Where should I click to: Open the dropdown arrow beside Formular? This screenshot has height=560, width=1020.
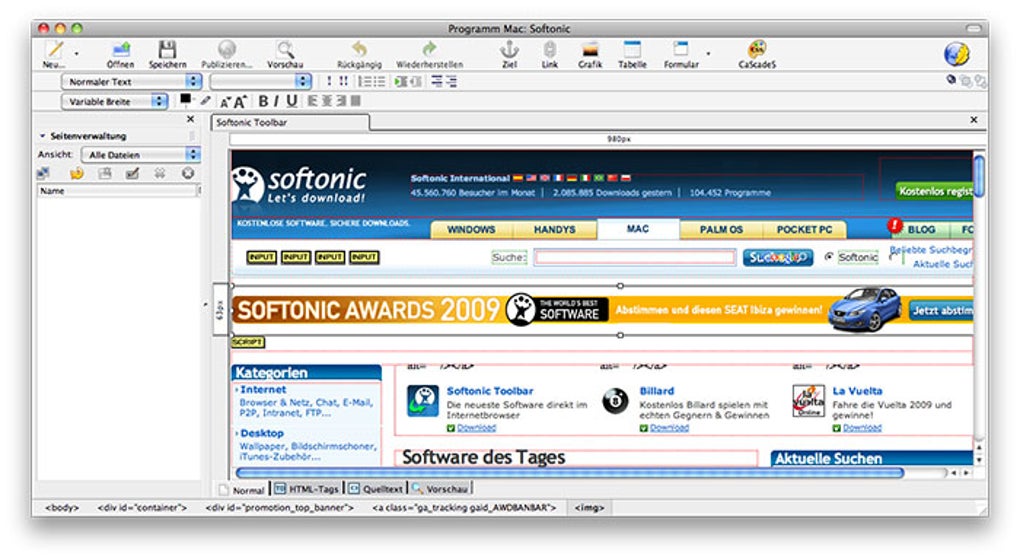tap(708, 54)
